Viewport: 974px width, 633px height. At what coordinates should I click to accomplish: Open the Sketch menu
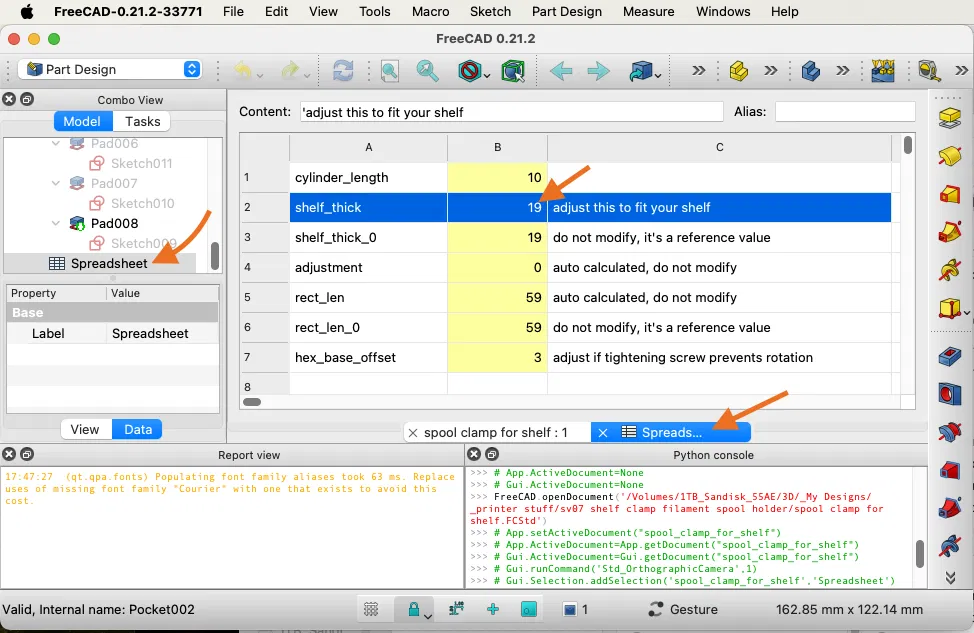click(490, 11)
